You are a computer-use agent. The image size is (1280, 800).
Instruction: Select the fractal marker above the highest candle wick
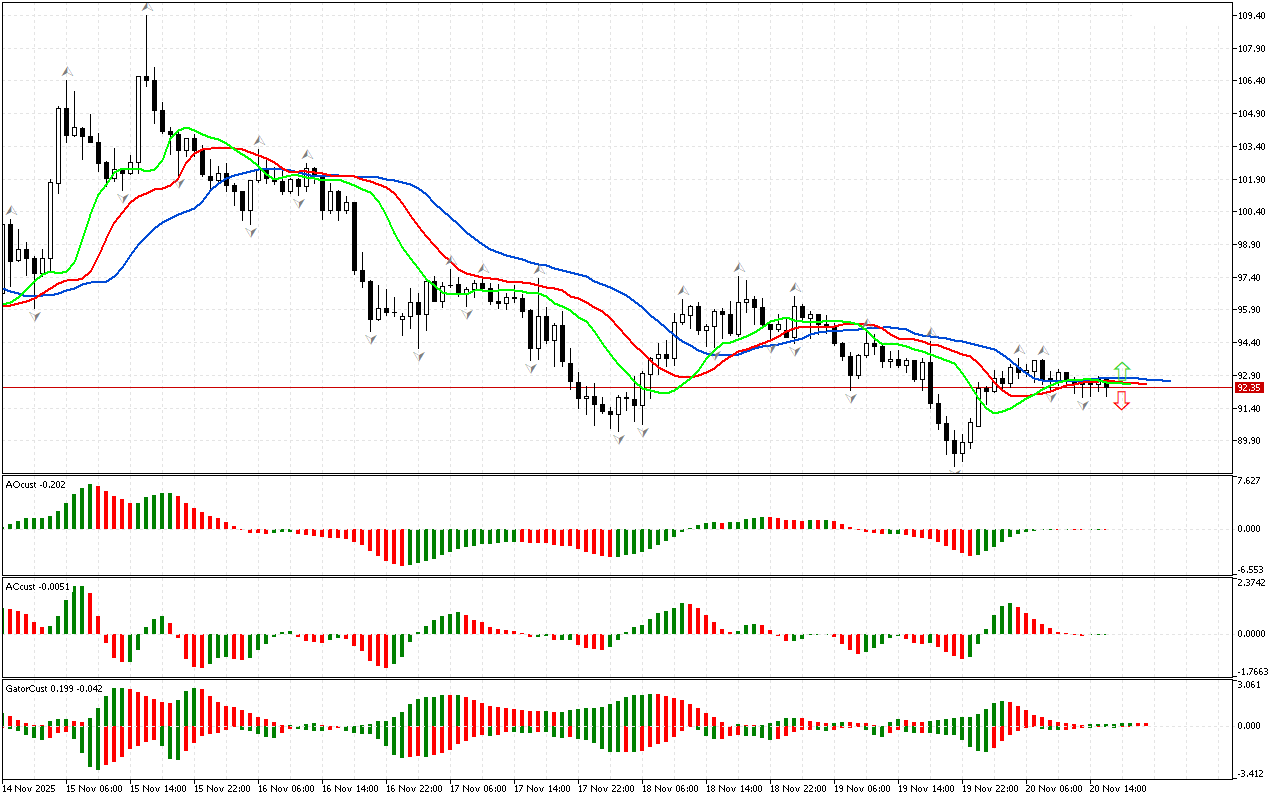(x=147, y=8)
